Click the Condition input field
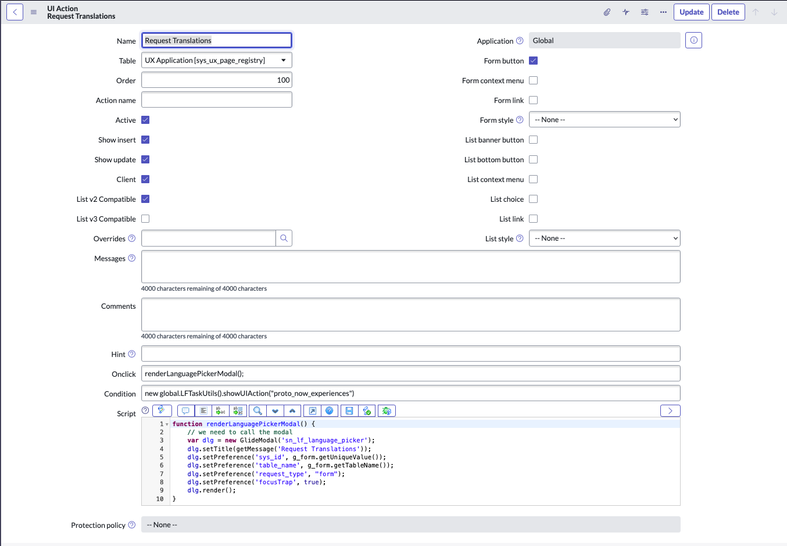787x546 pixels. 411,393
